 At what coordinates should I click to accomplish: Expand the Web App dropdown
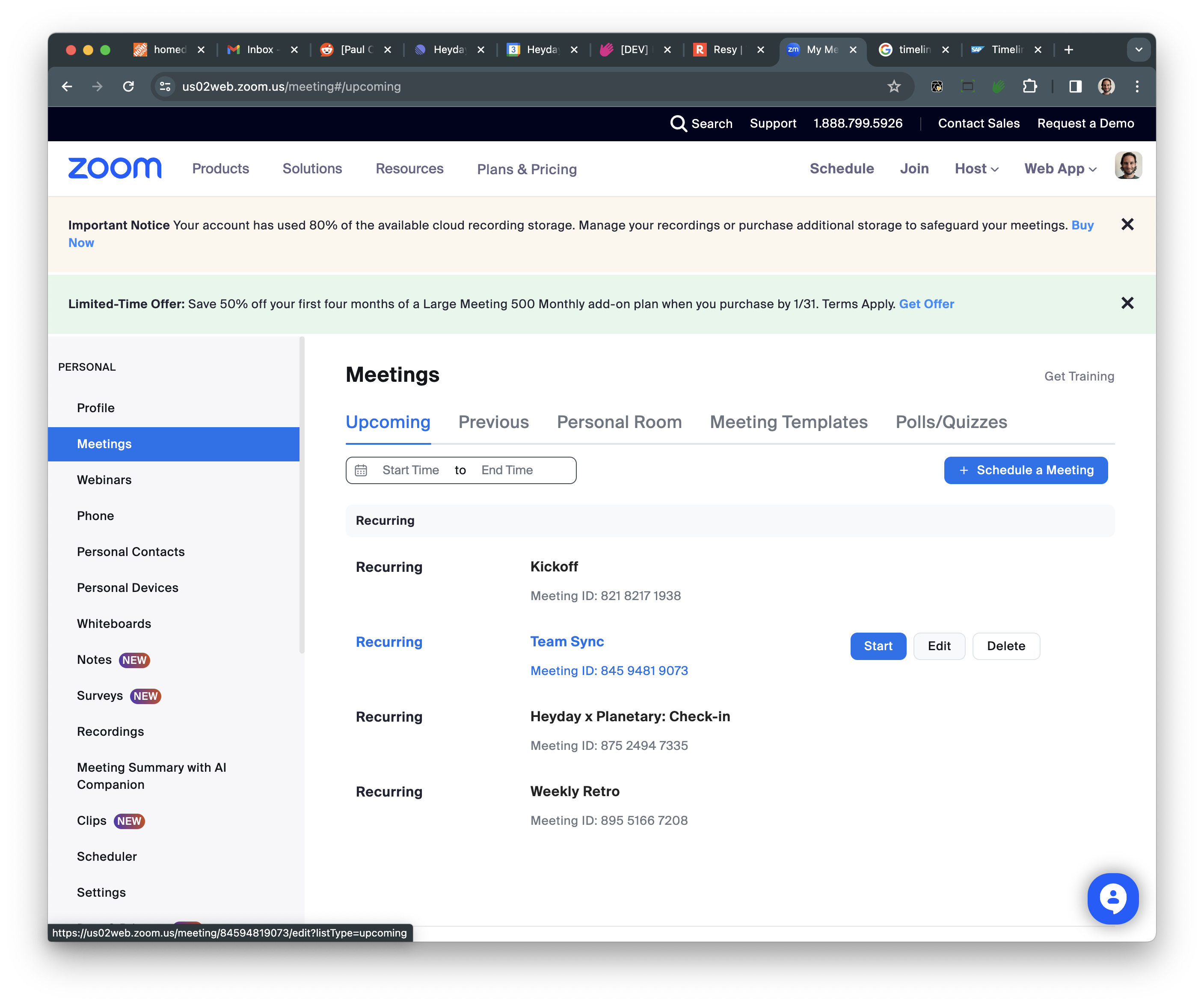tap(1060, 169)
